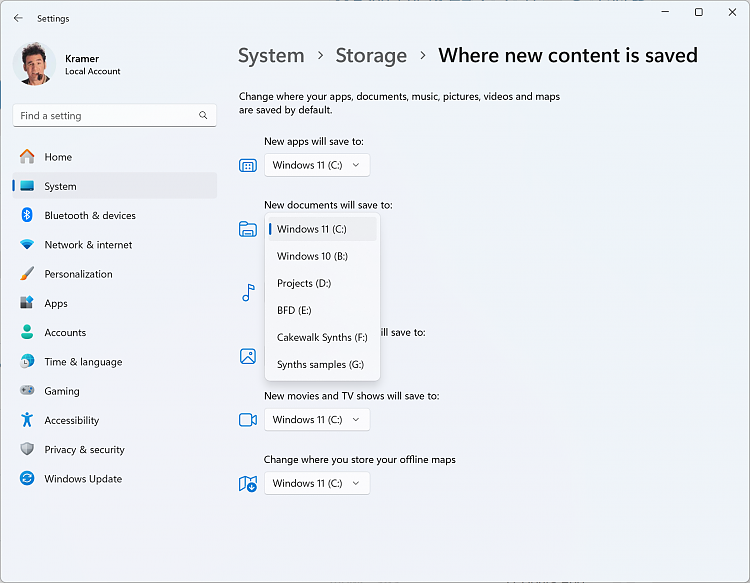This screenshot has width=750, height=583.
Task: Expand movies and TV shows save dropdown
Action: click(317, 419)
